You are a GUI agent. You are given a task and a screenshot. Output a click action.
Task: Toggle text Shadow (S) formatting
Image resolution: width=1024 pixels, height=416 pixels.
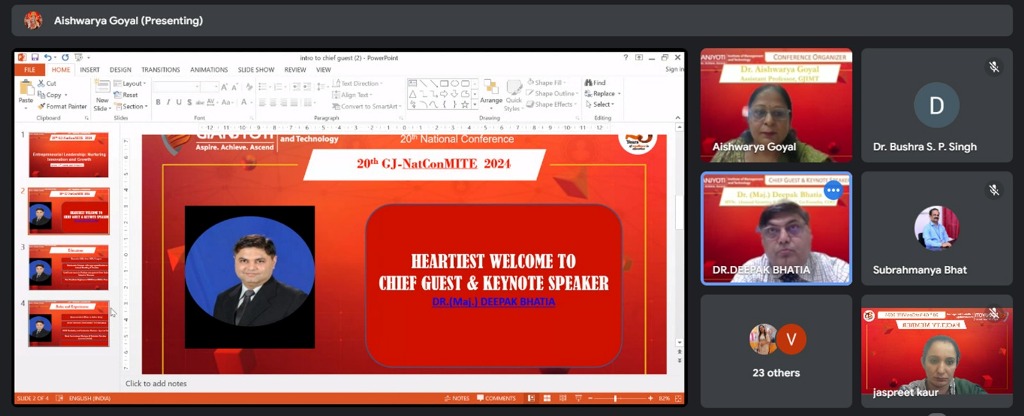tap(189, 103)
